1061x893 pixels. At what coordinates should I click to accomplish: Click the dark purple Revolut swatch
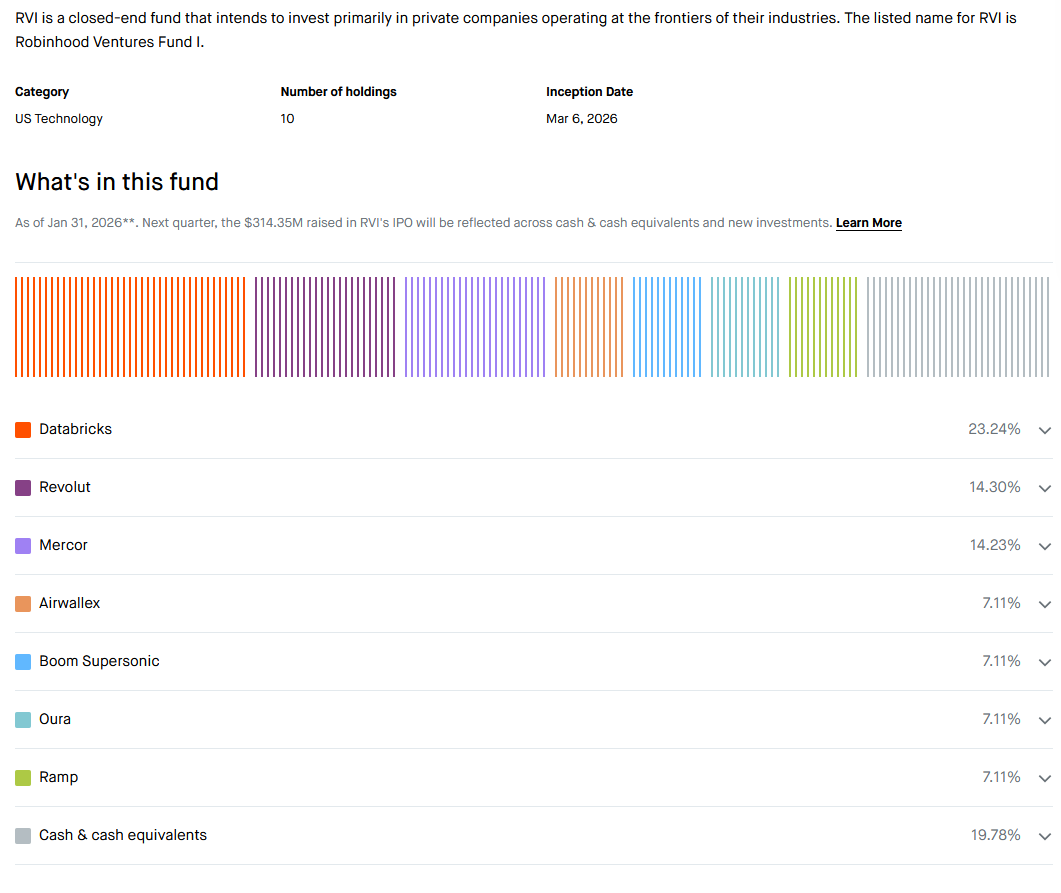(x=23, y=488)
